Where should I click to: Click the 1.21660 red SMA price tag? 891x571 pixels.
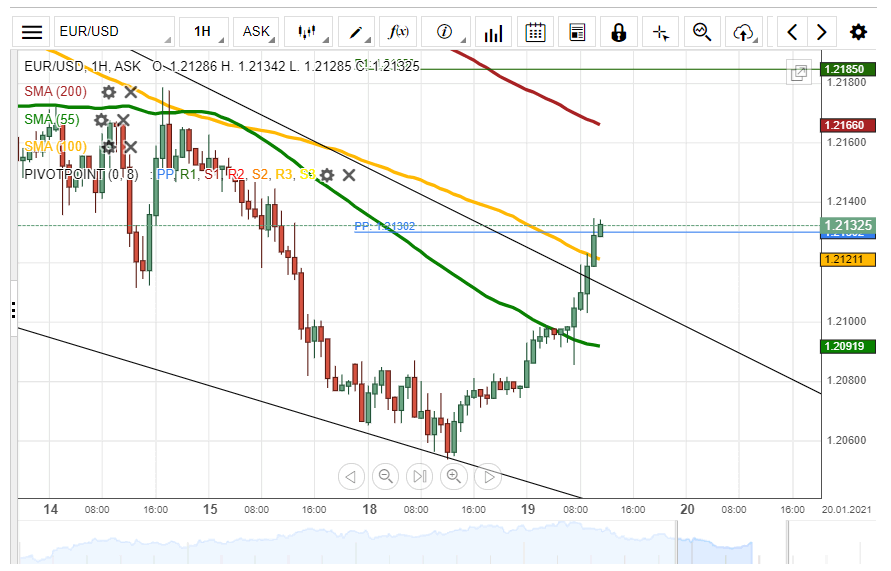848,125
